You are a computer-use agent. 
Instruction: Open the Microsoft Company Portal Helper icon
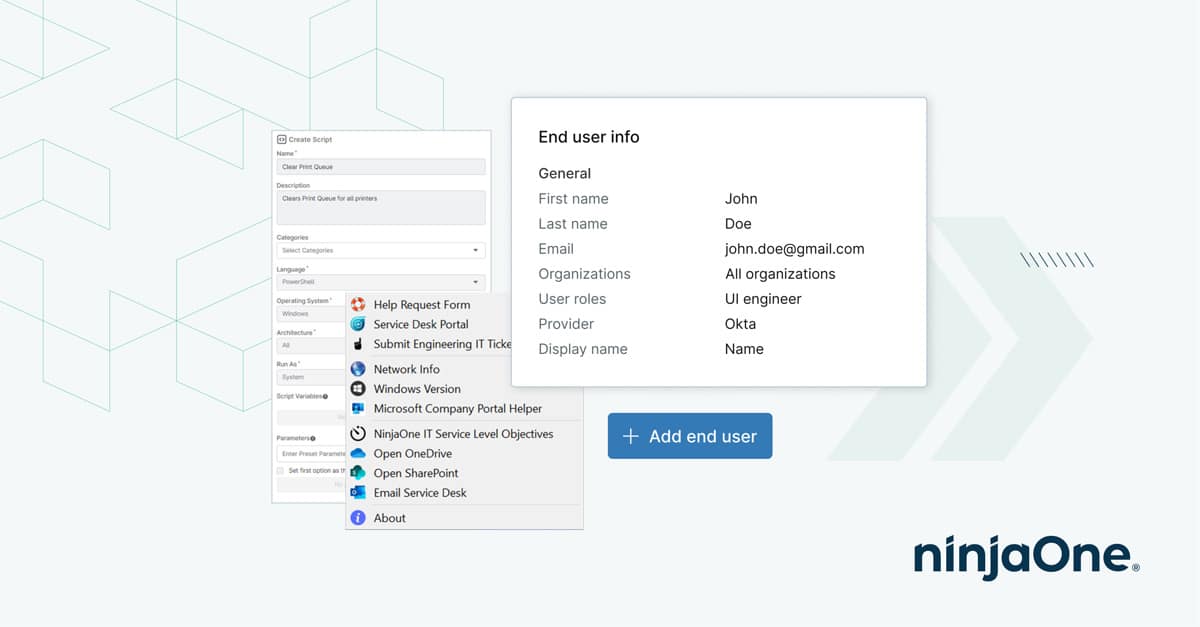357,408
